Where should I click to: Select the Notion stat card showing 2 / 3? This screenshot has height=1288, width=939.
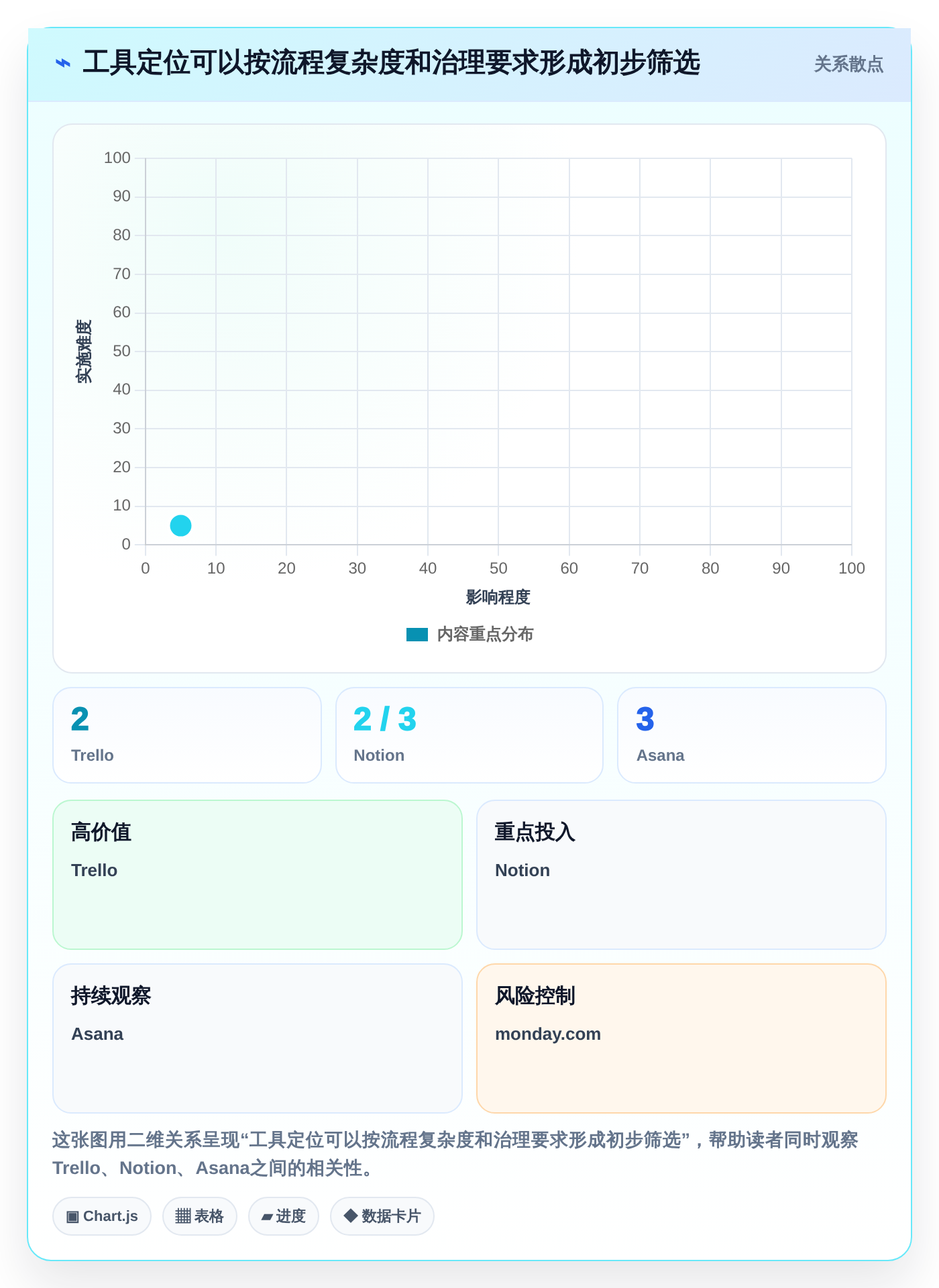469,735
